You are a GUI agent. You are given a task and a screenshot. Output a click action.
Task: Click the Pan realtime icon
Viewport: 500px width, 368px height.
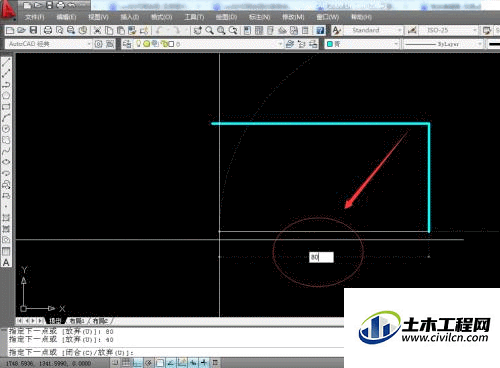click(198, 31)
